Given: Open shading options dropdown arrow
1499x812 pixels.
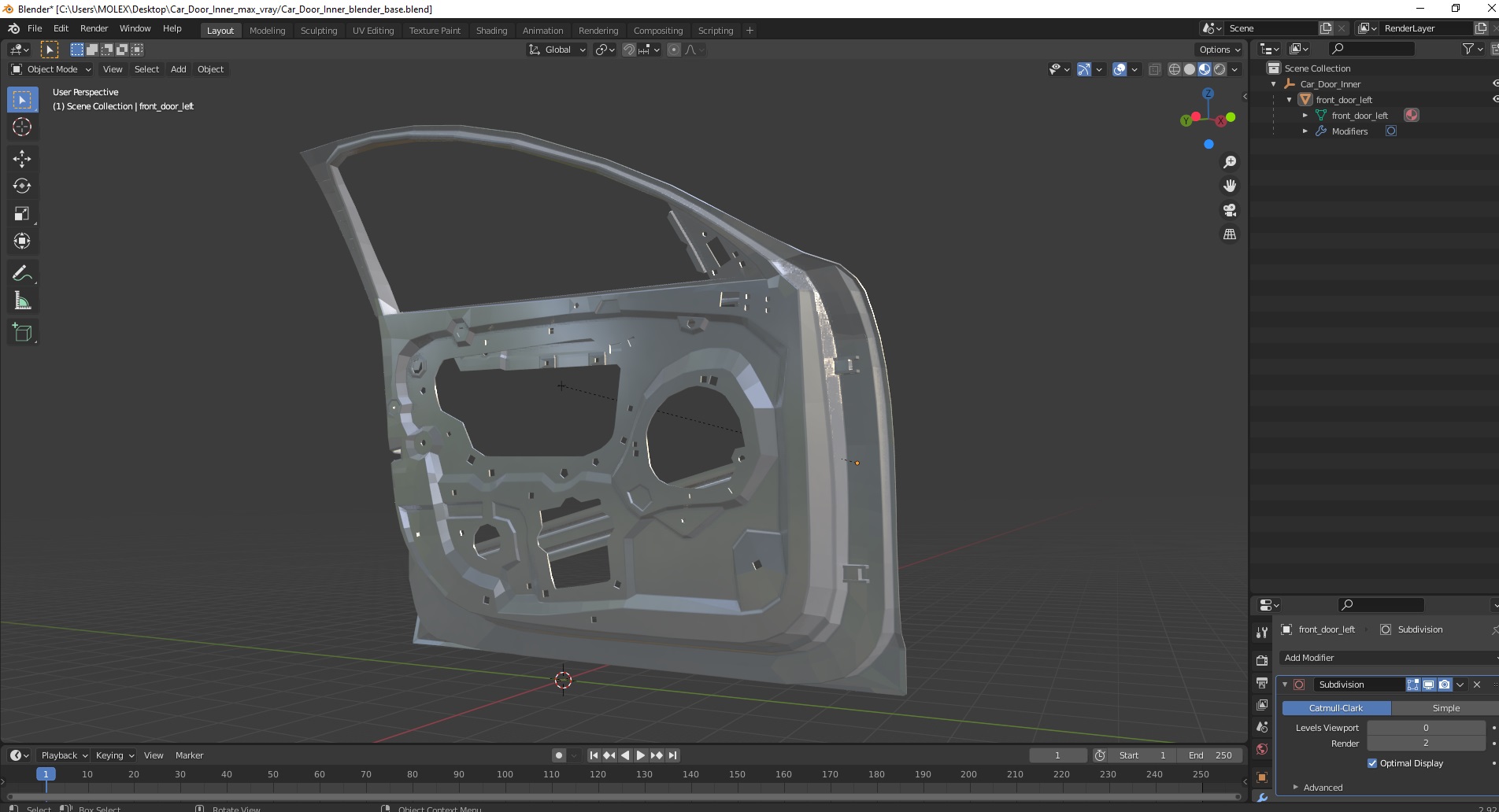Looking at the screenshot, I should tap(1235, 69).
